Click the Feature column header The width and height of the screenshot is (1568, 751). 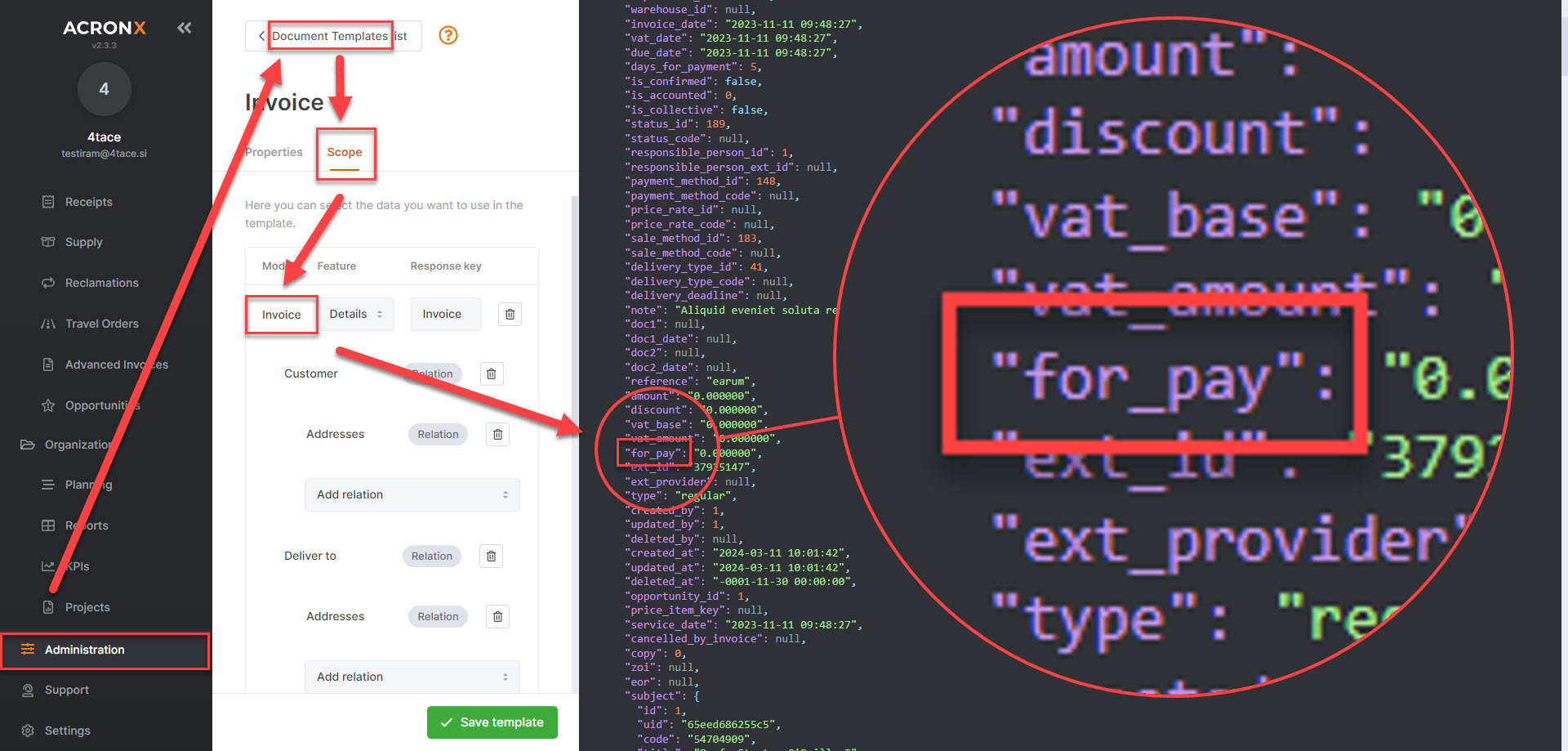[336, 266]
